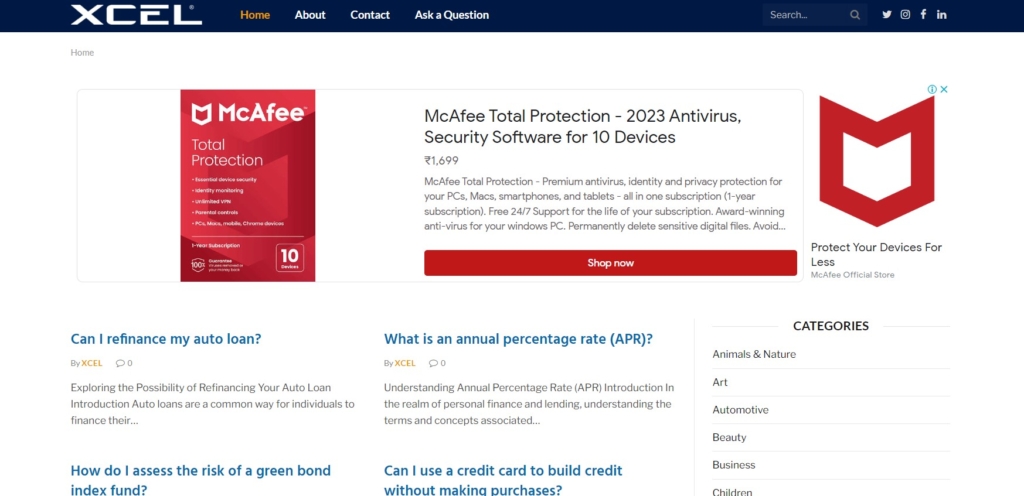Image resolution: width=1024 pixels, height=496 pixels.
Task: Click the ad info icon
Action: tap(932, 89)
